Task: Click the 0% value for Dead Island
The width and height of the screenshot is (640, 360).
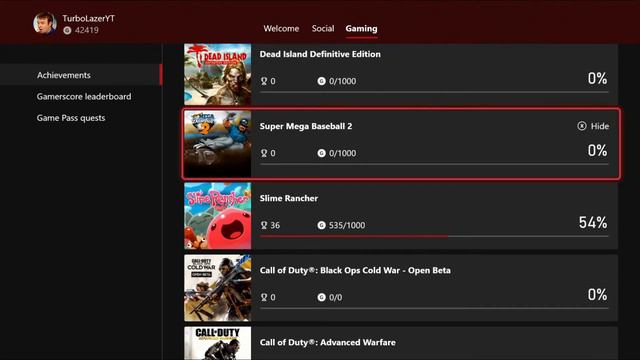Action: [598, 78]
